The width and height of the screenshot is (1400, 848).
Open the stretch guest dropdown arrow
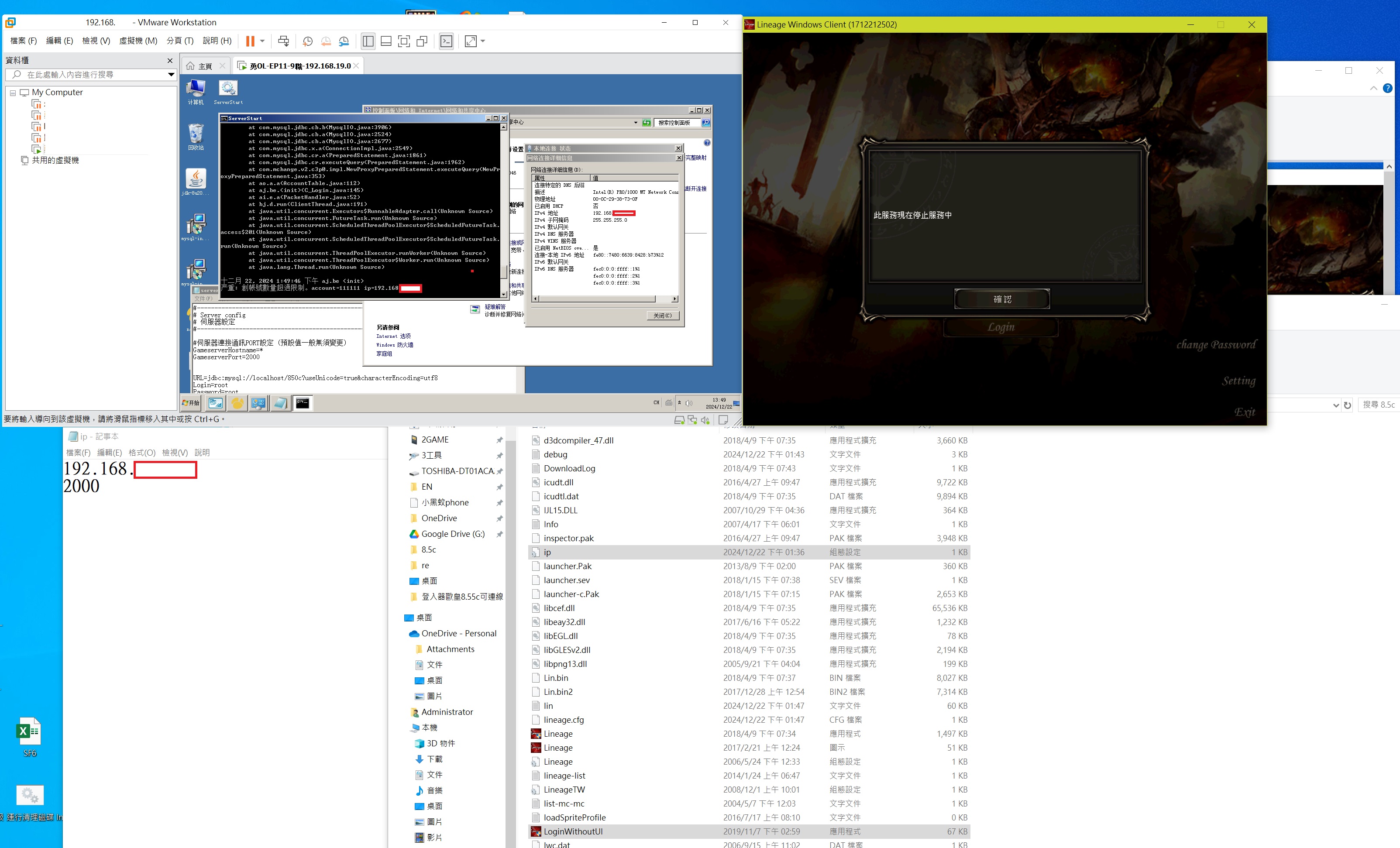483,41
